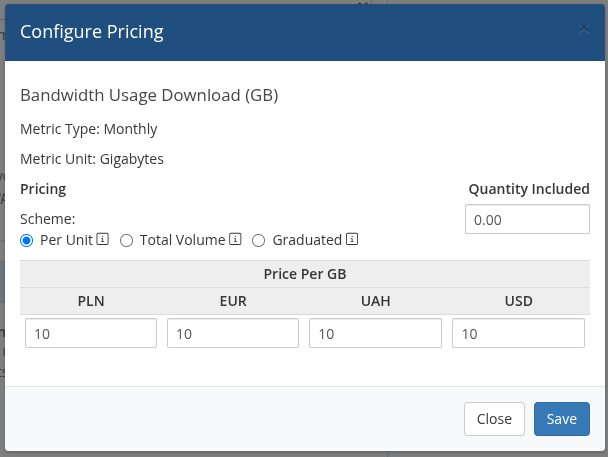Image resolution: width=608 pixels, height=457 pixels.
Task: Select the Per Unit pricing scheme
Action: tap(27, 241)
